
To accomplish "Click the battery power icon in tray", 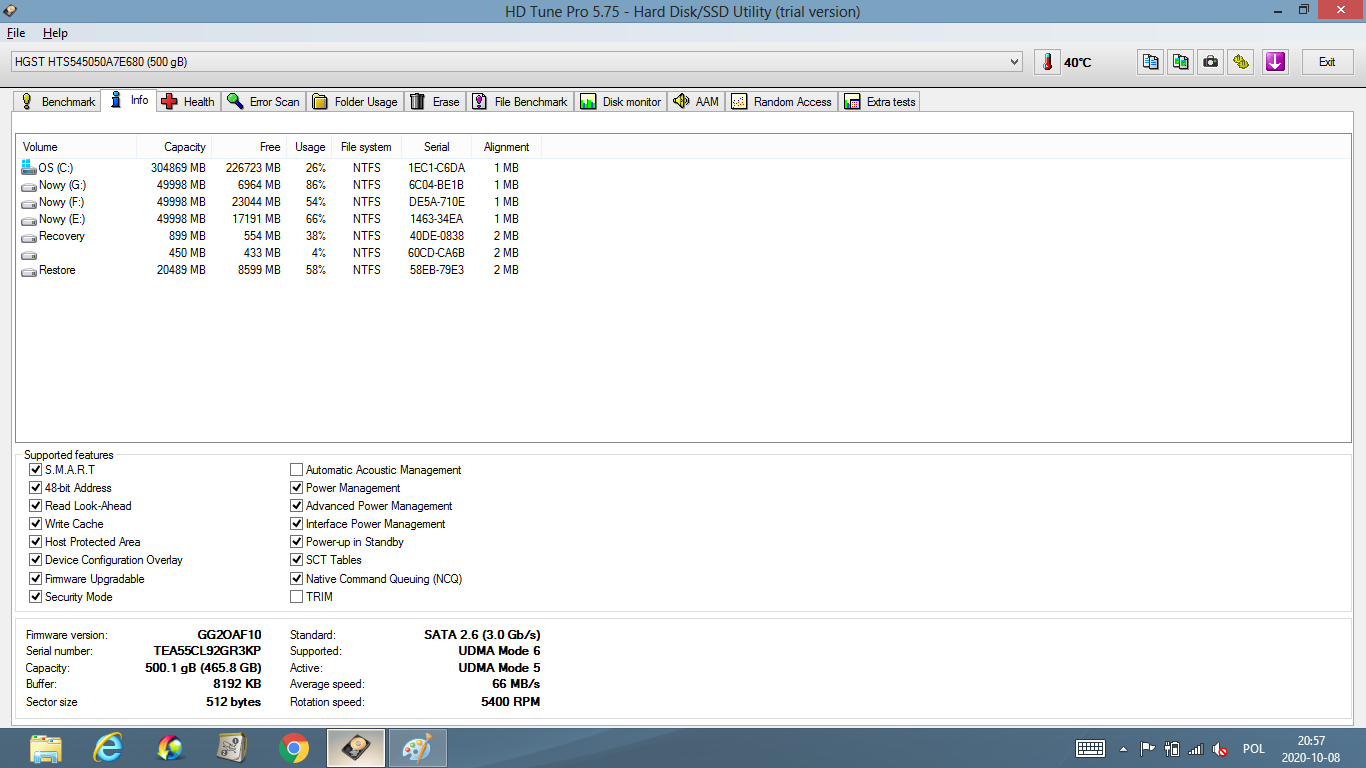I will pyautogui.click(x=1172, y=748).
